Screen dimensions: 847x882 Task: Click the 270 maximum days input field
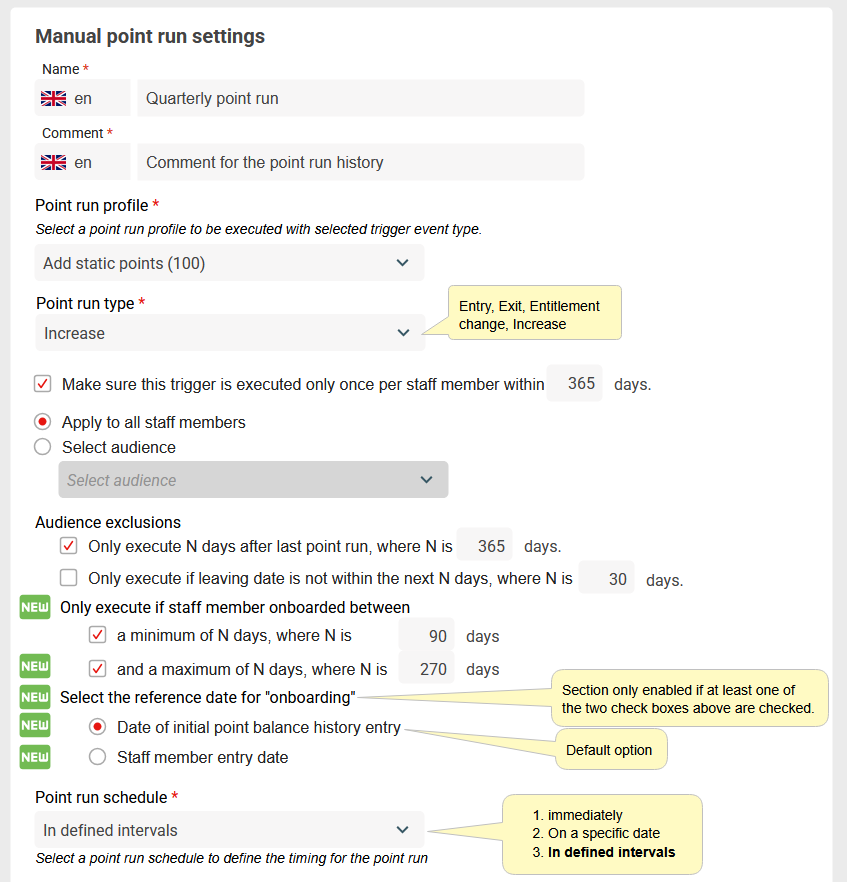pyautogui.click(x=427, y=669)
